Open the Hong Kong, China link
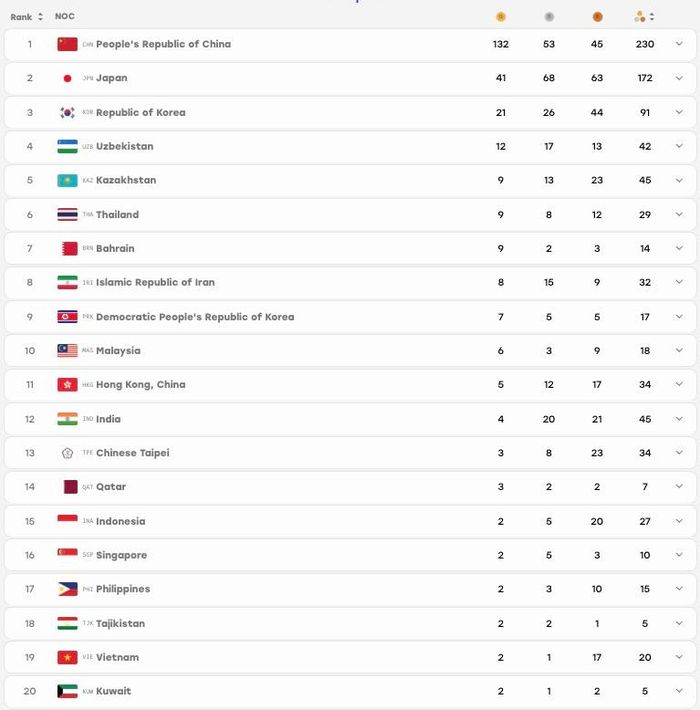The height and width of the screenshot is (710, 700). coord(141,384)
